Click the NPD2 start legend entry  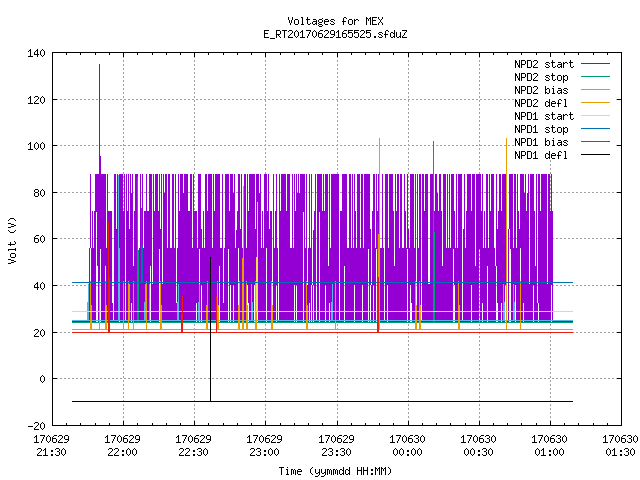pos(562,64)
